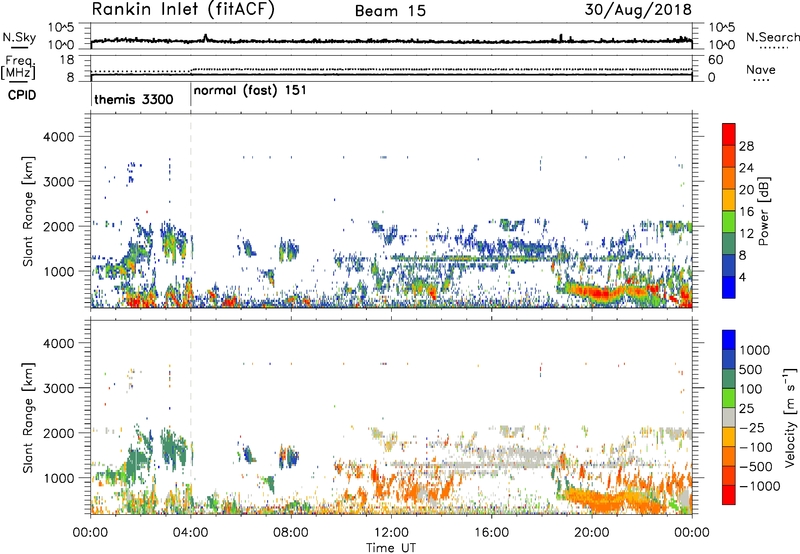This screenshot has height=554, width=800.
Task: Click the 16 label on Power colorbar
Action: [x=746, y=212]
